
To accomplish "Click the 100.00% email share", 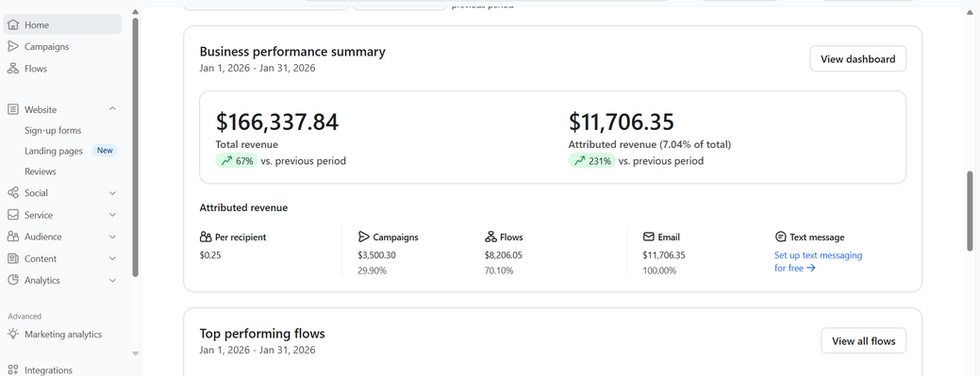I will click(659, 270).
